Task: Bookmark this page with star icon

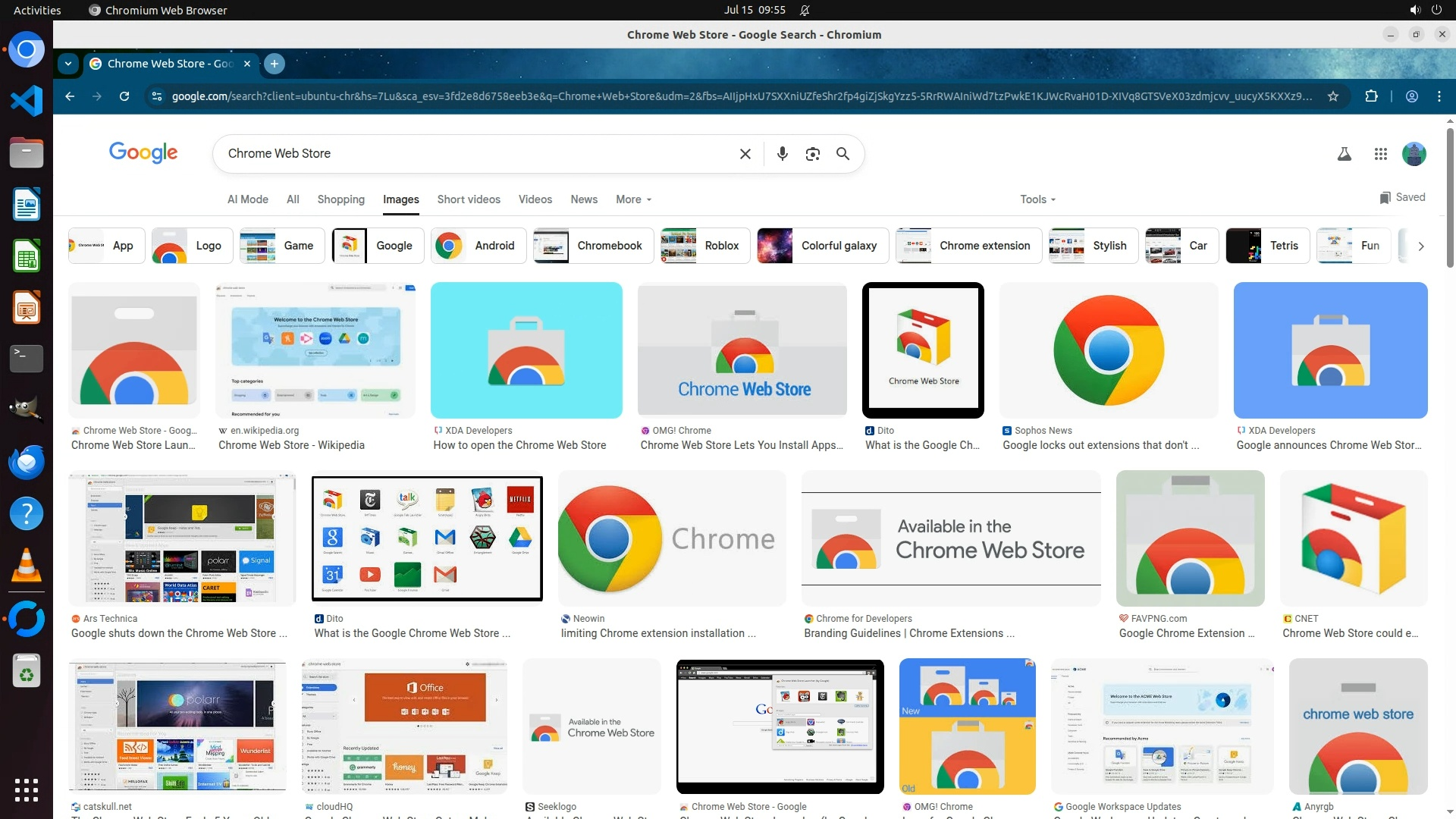Action: [1332, 96]
